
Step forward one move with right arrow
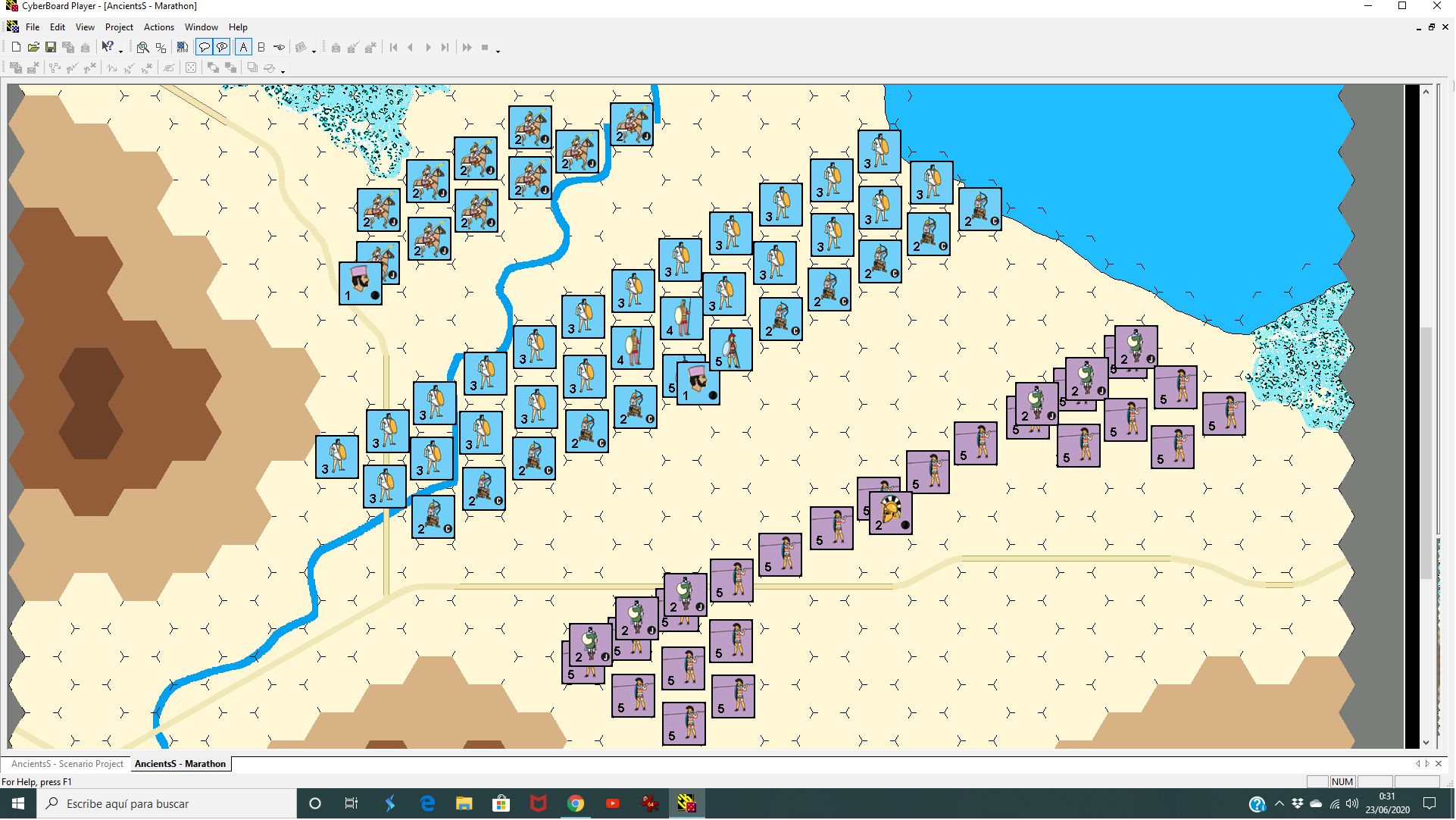[x=428, y=47]
